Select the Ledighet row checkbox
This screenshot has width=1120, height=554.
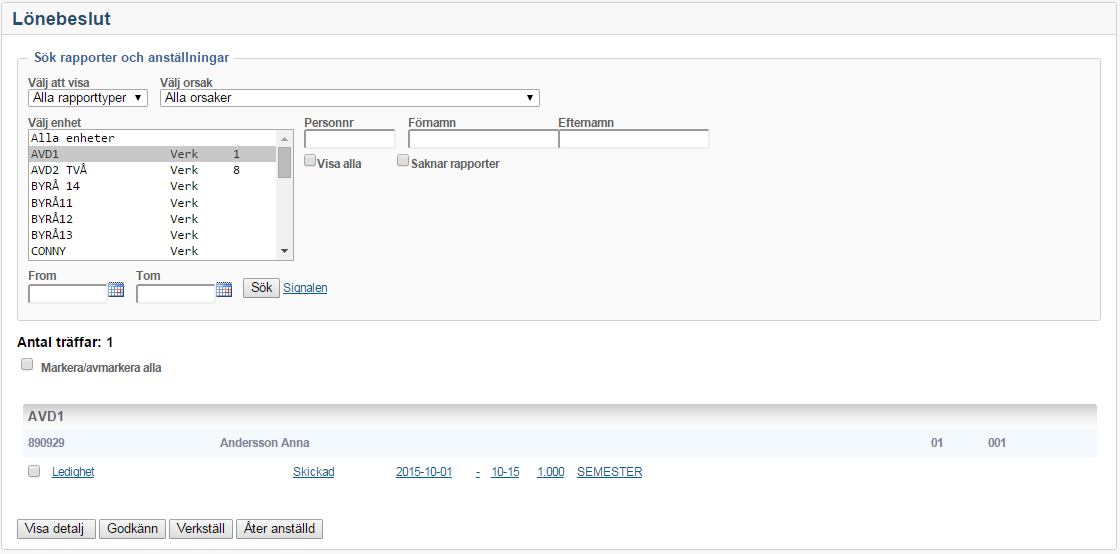[x=34, y=471]
